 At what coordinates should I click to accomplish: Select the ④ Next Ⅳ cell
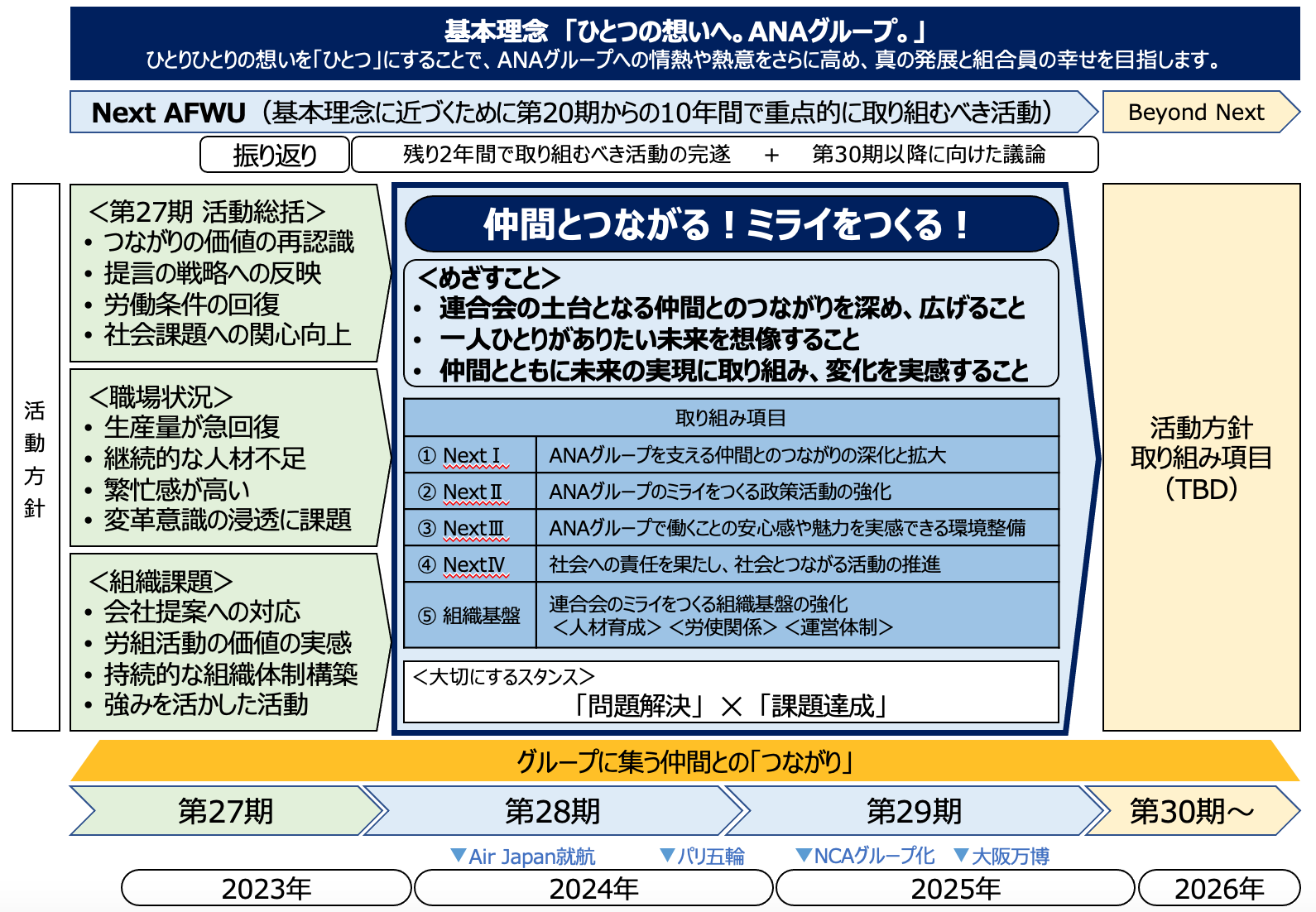tap(470, 564)
